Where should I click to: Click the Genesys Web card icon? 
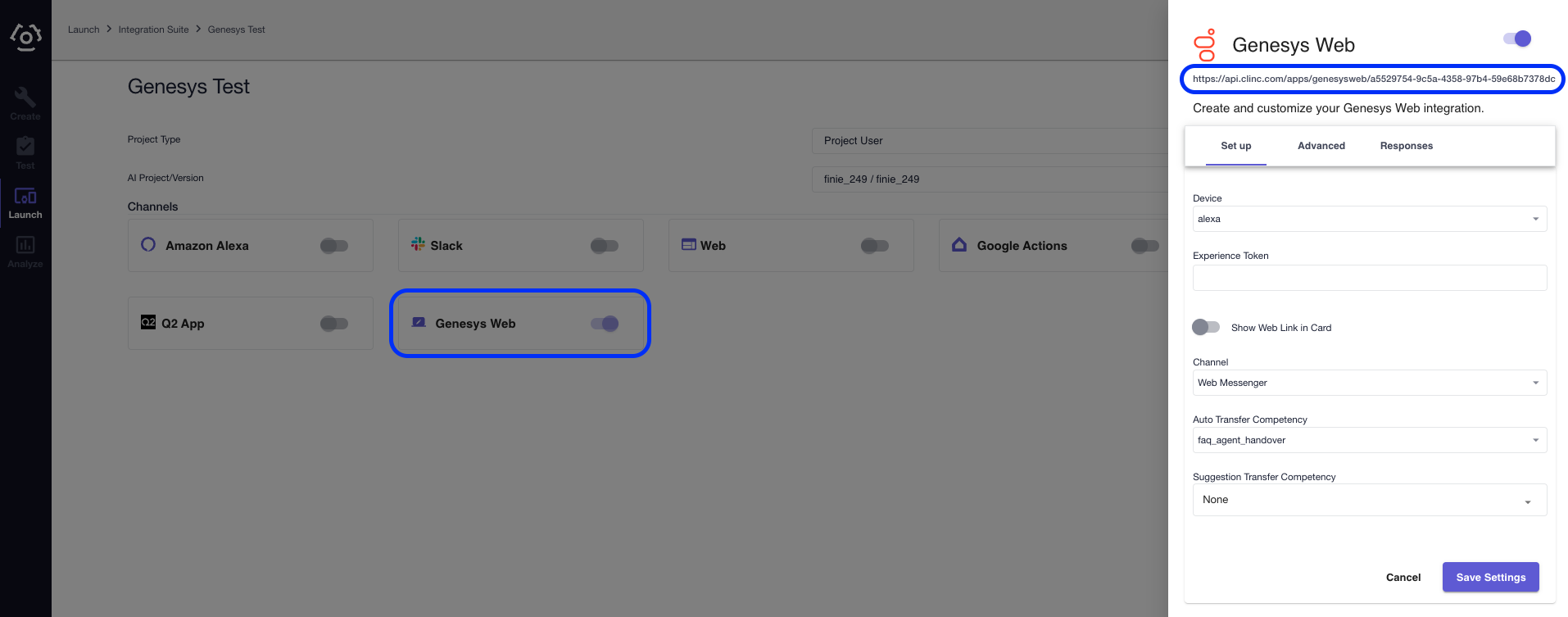[x=419, y=322]
